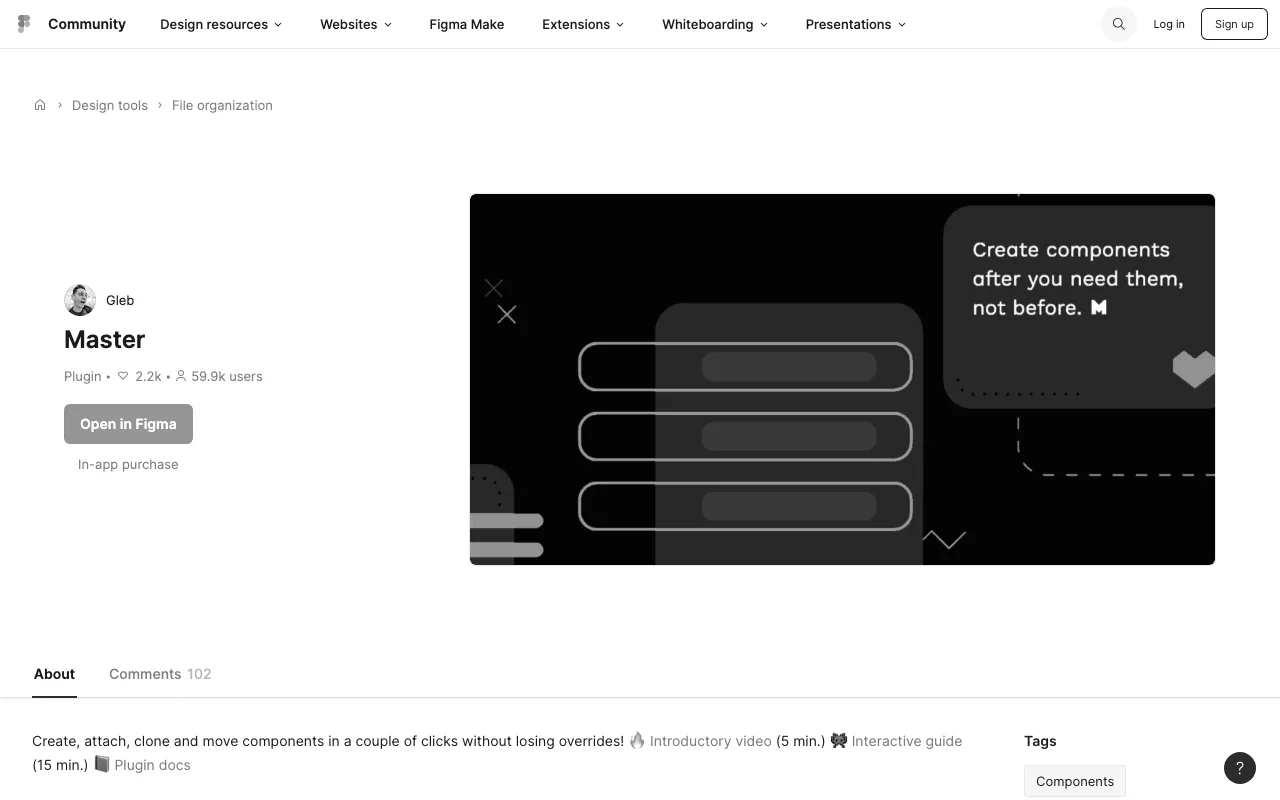Image resolution: width=1280 pixels, height=800 pixels.
Task: Open the Figma Make menu item
Action: click(467, 24)
